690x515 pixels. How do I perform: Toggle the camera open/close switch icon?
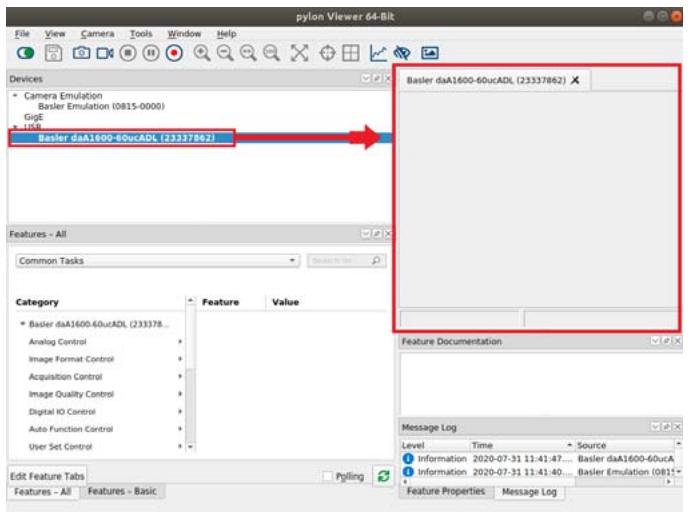tap(25, 53)
